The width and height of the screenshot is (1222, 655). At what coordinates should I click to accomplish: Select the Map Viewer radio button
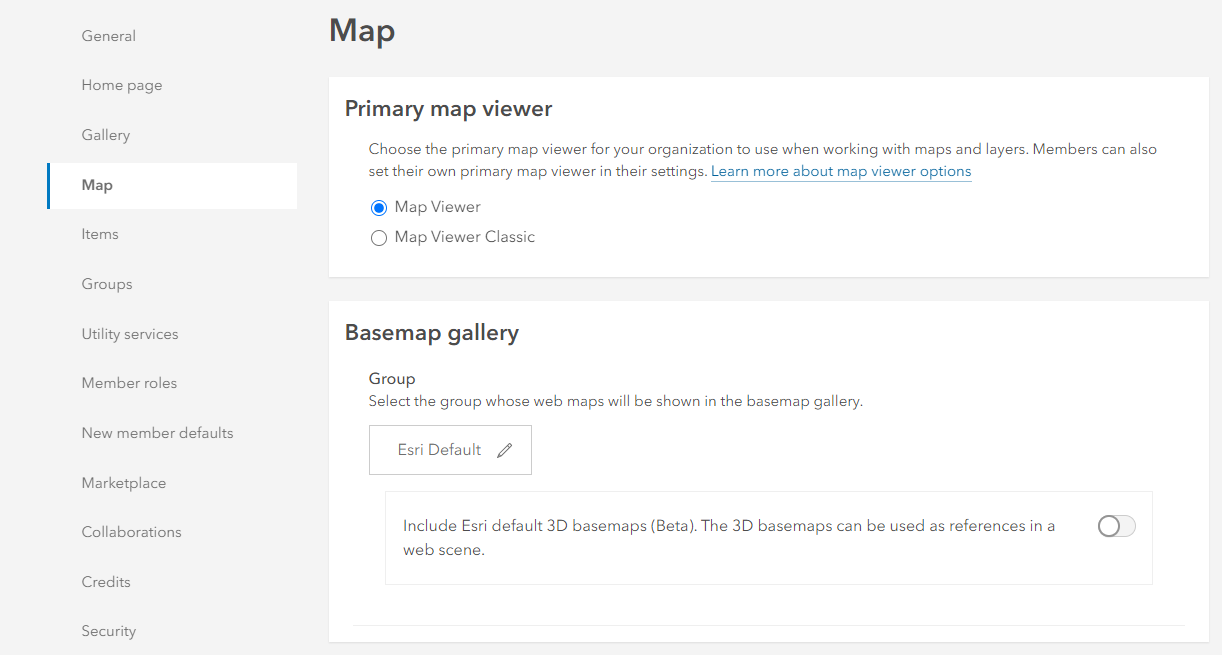pos(379,208)
